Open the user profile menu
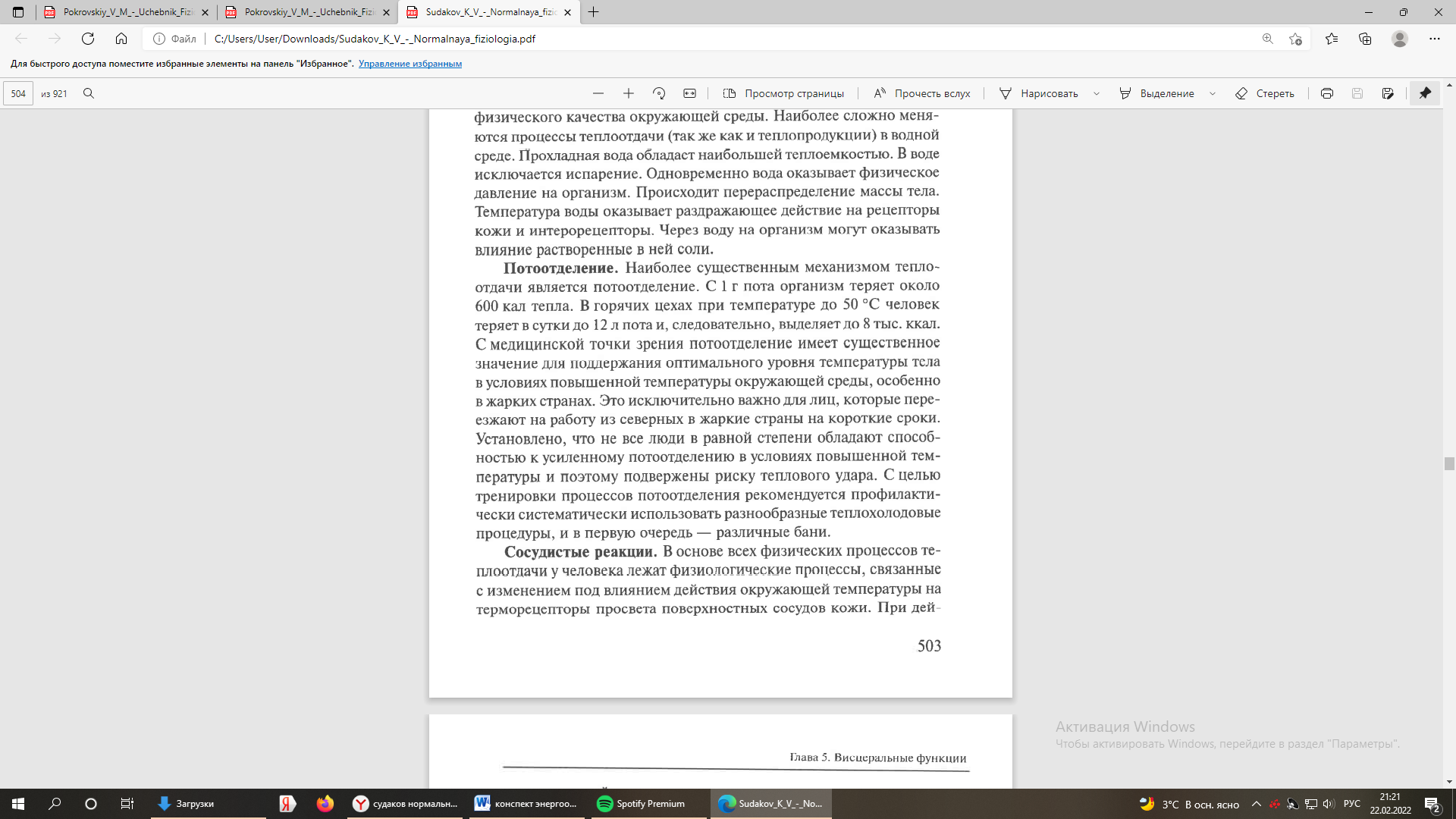This screenshot has width=1456, height=819. [1400, 39]
